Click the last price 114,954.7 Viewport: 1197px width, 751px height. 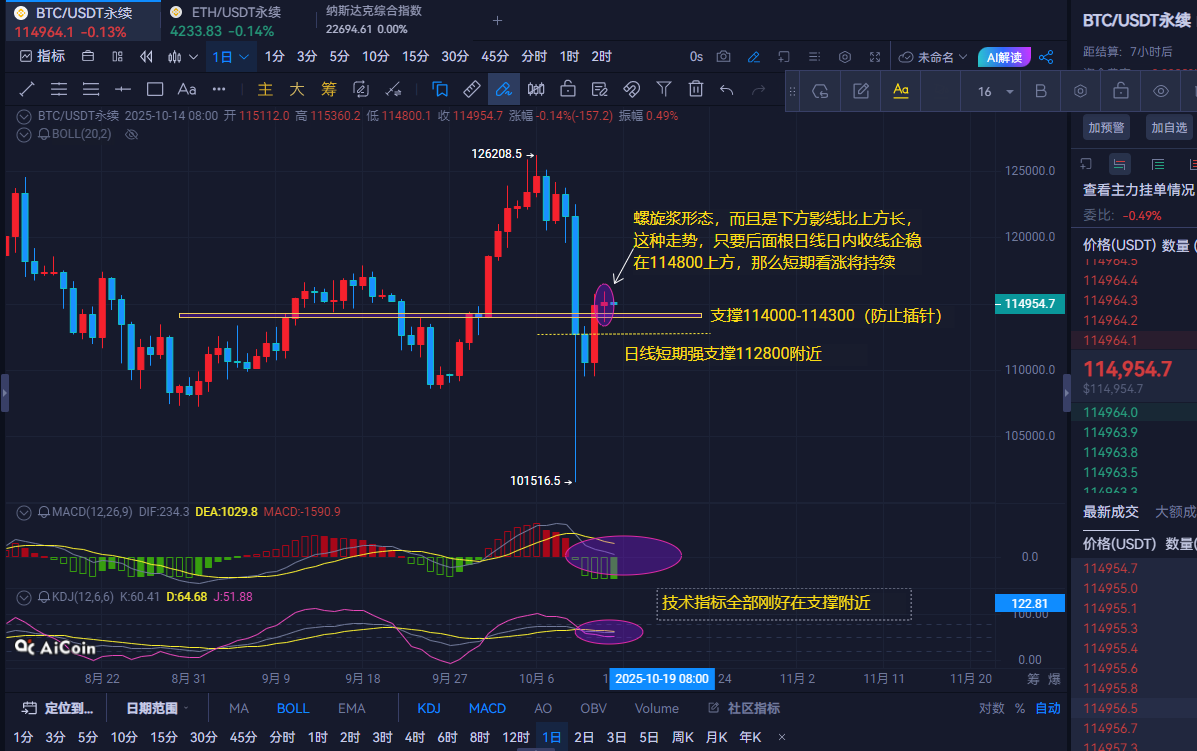1128,369
